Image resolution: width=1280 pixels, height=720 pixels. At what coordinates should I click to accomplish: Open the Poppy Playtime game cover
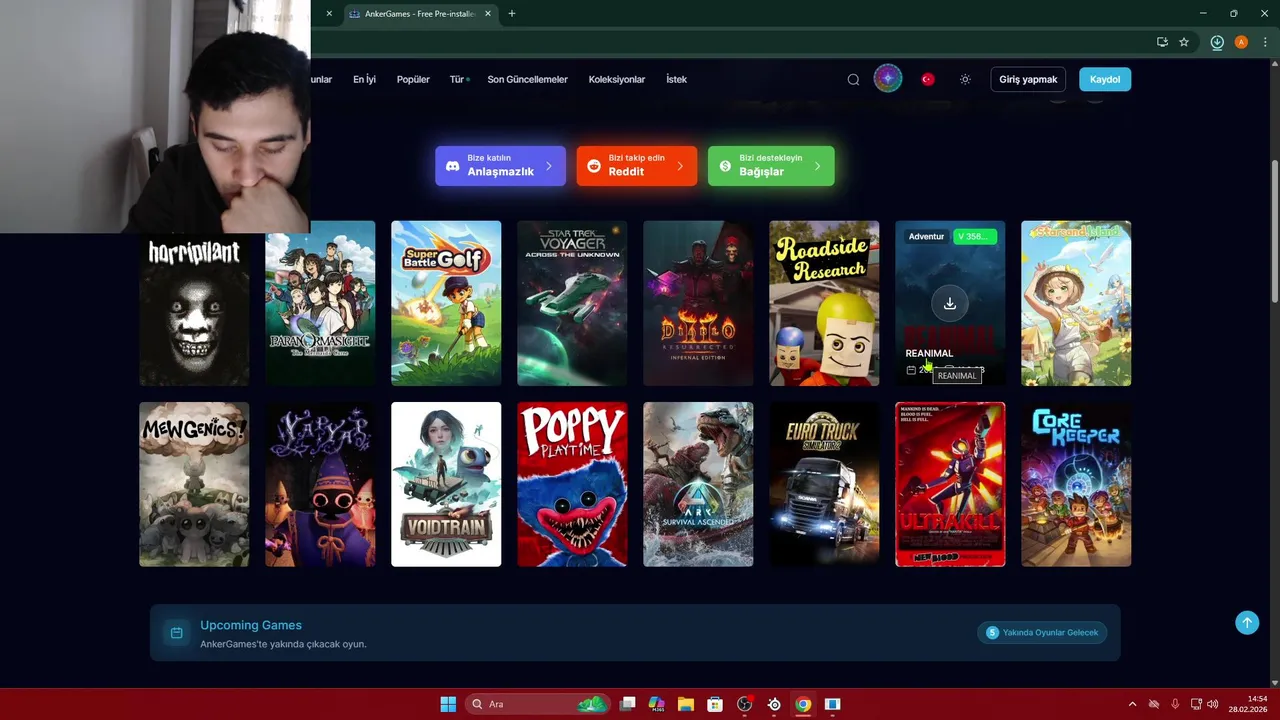tap(572, 484)
